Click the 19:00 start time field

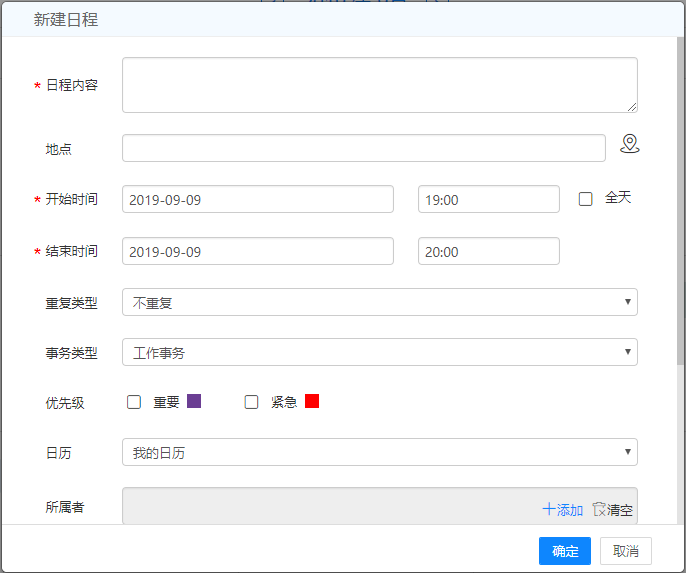pyautogui.click(x=488, y=199)
